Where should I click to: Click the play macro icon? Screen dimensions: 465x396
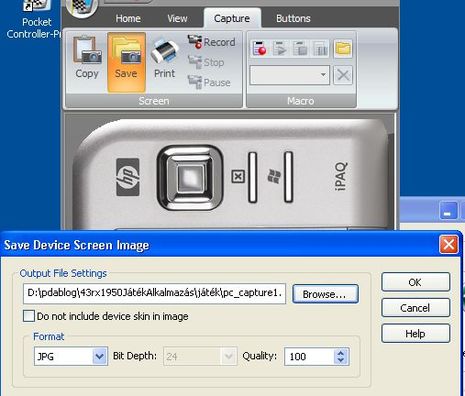point(280,49)
